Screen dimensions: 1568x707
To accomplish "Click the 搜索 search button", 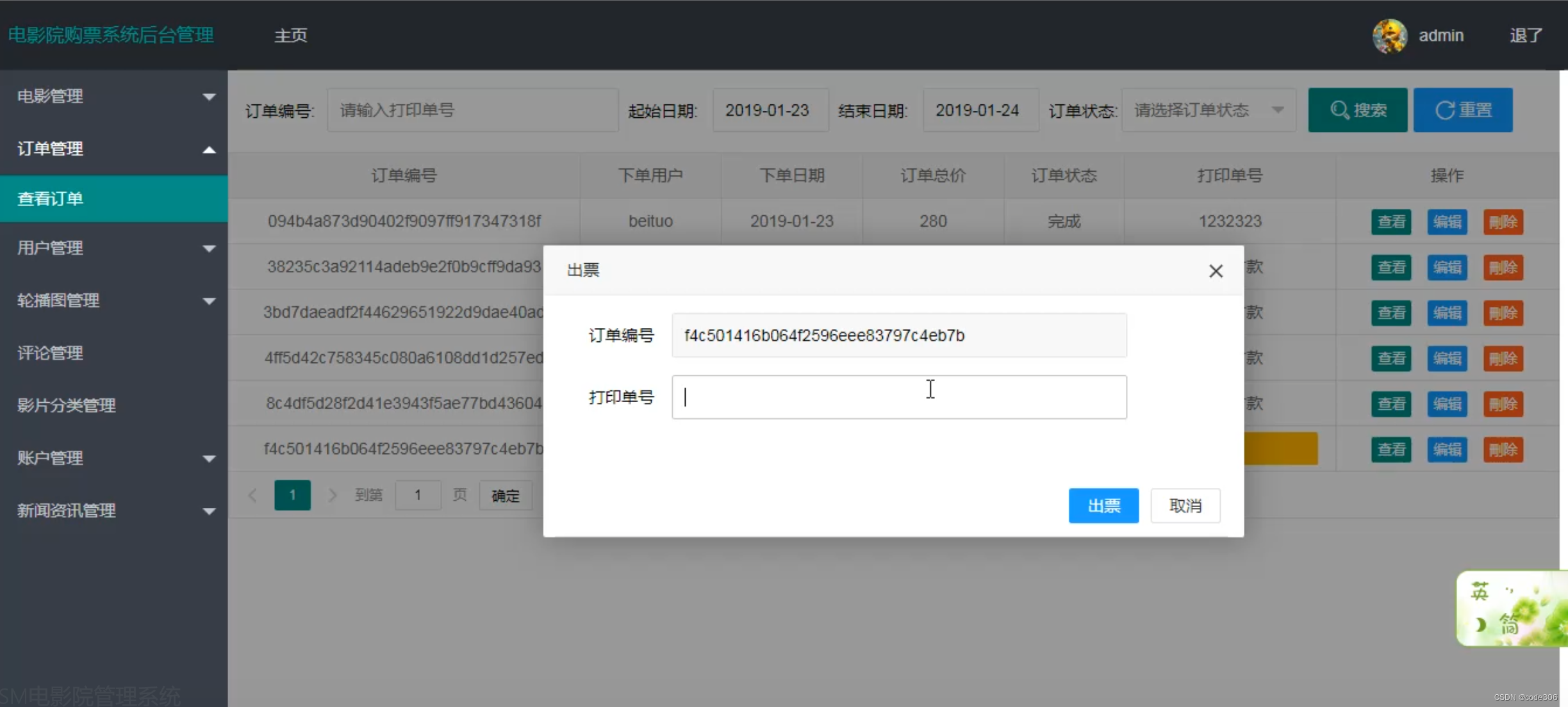I will (x=1357, y=110).
